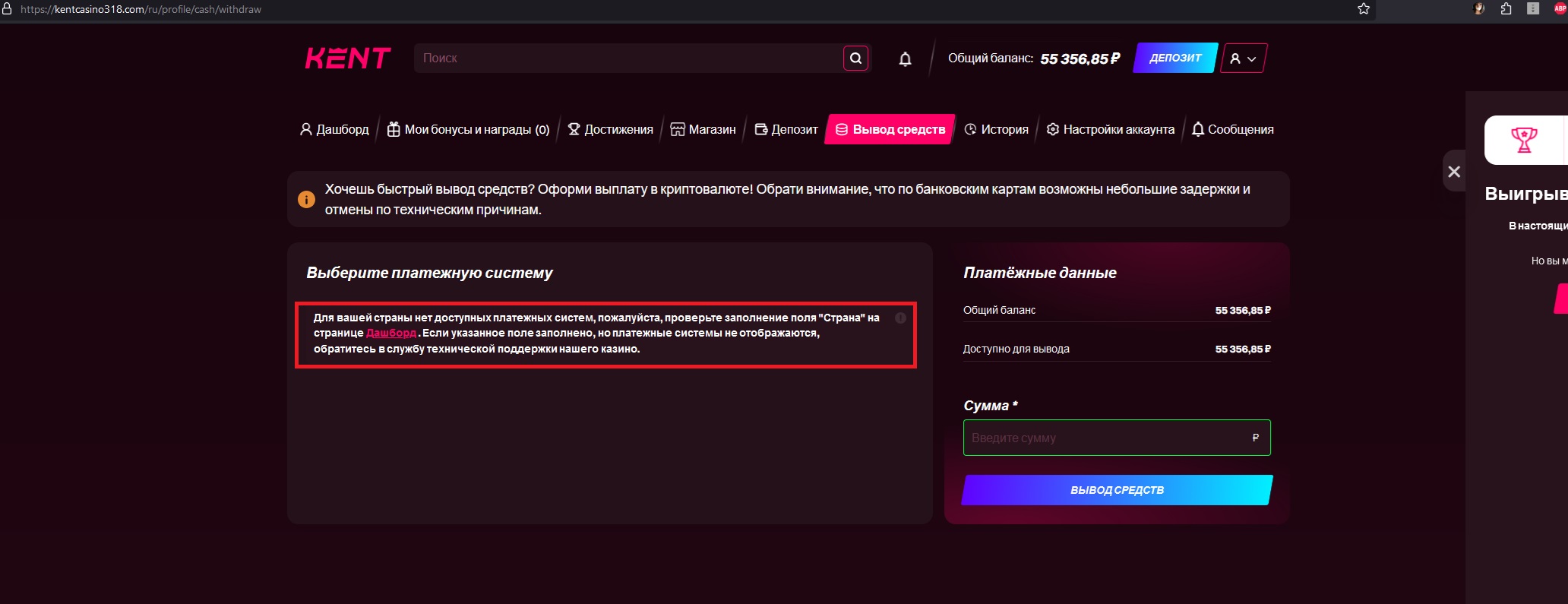Focus the Поиск search field
This screenshot has height=604, width=1568.
pos(628,58)
